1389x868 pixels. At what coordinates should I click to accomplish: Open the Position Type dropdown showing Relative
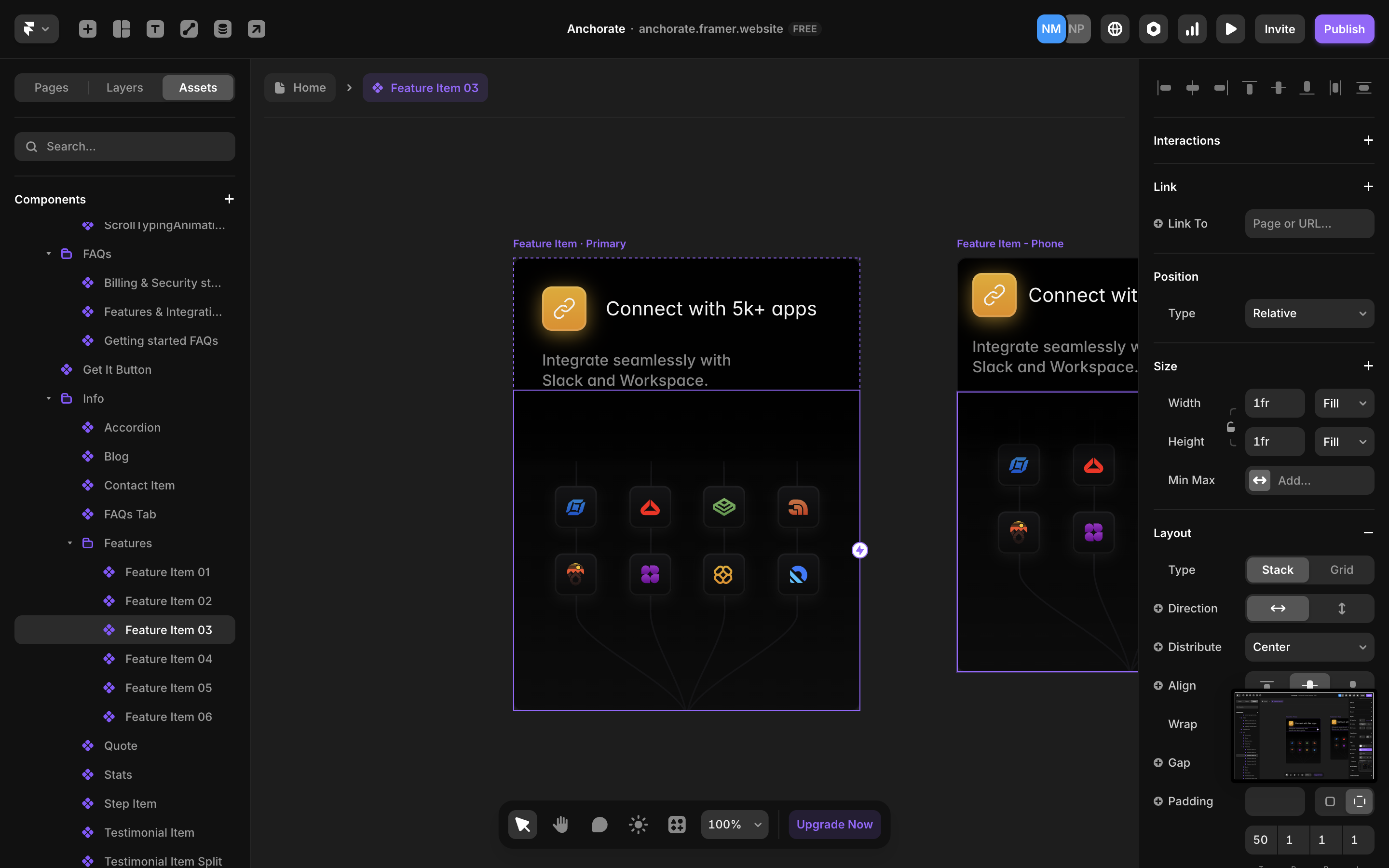(1309, 313)
